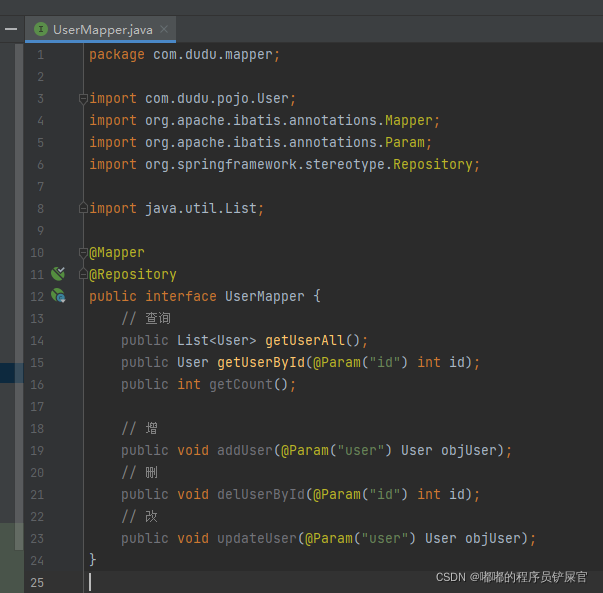Image resolution: width=603 pixels, height=593 pixels.
Task: Collapse the import block fold at line 3
Action: (x=83, y=99)
